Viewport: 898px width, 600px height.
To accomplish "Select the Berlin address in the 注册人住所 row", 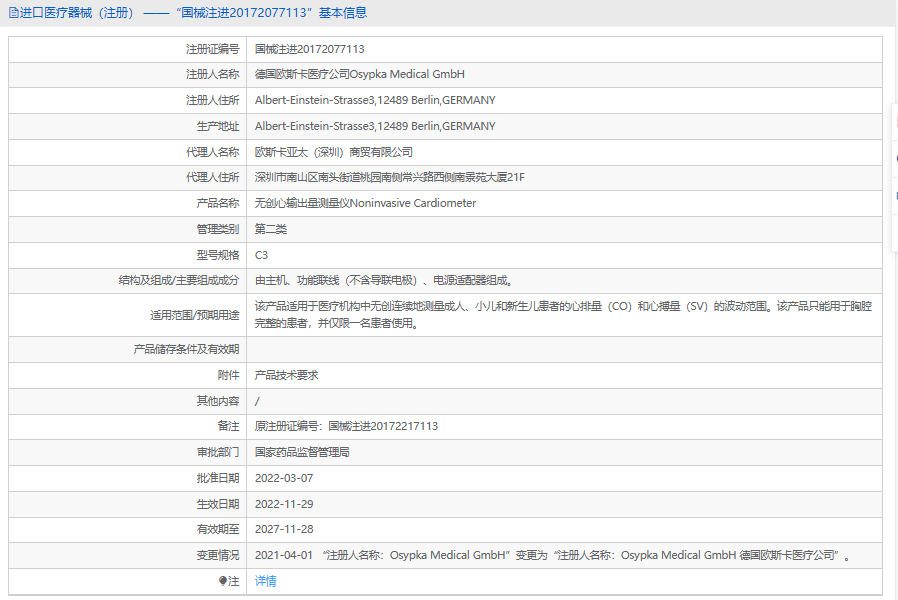I will [375, 100].
